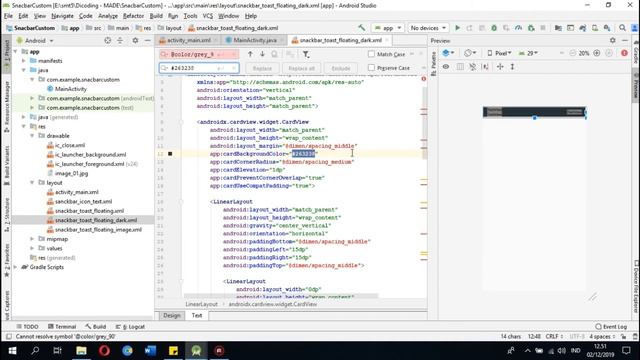Viewport: 640px width, 360px height.
Task: Zoom out the preview with minus icon
Action: (573, 53)
